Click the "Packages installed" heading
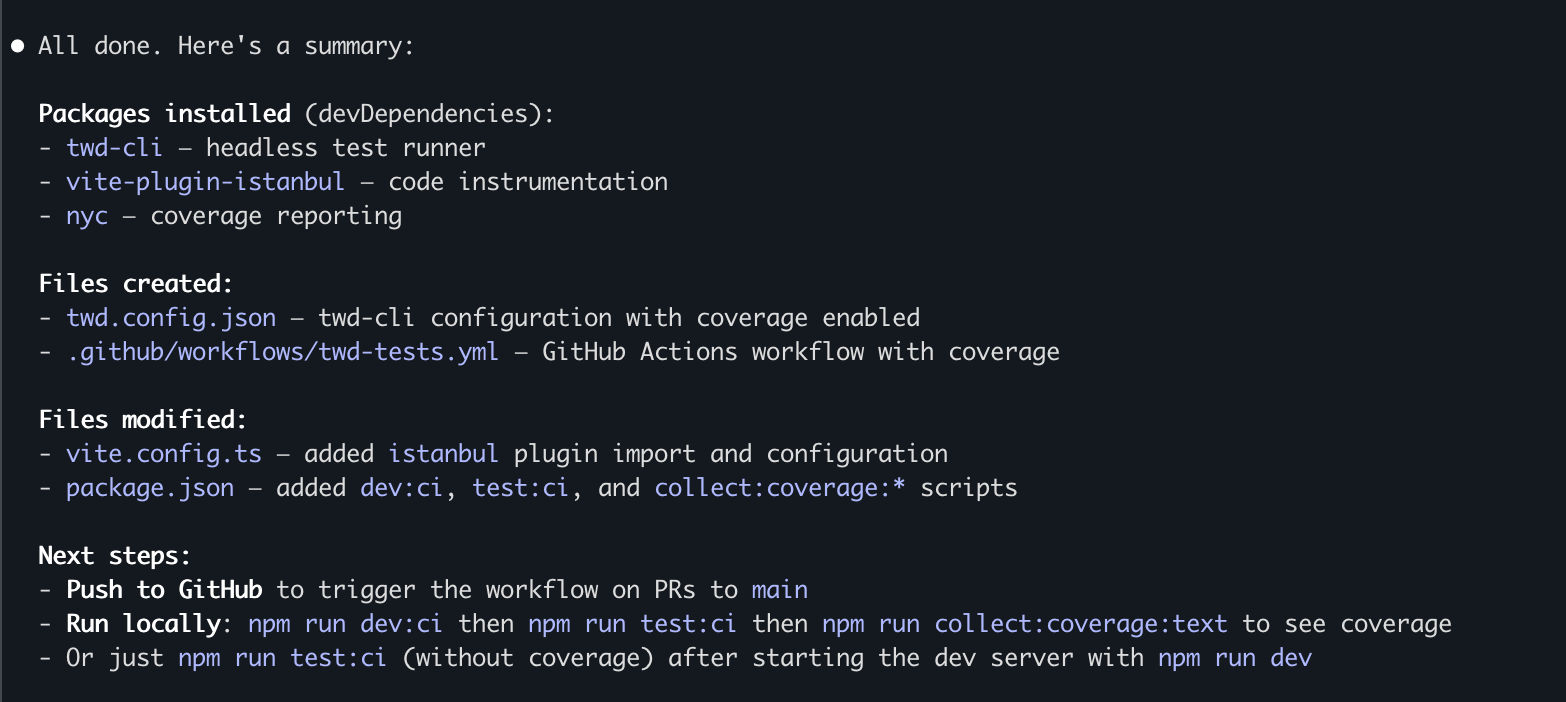Image resolution: width=1566 pixels, height=702 pixels. (x=164, y=114)
